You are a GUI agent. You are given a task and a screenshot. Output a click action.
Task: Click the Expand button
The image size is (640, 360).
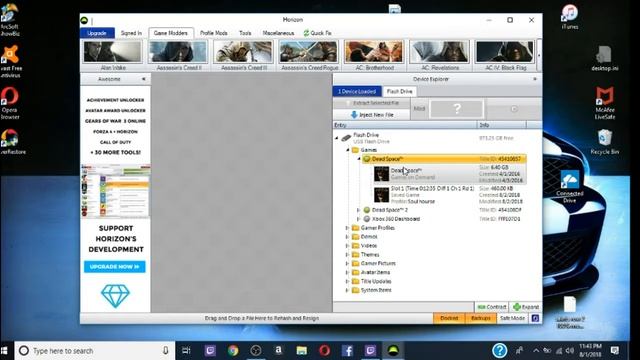526,307
